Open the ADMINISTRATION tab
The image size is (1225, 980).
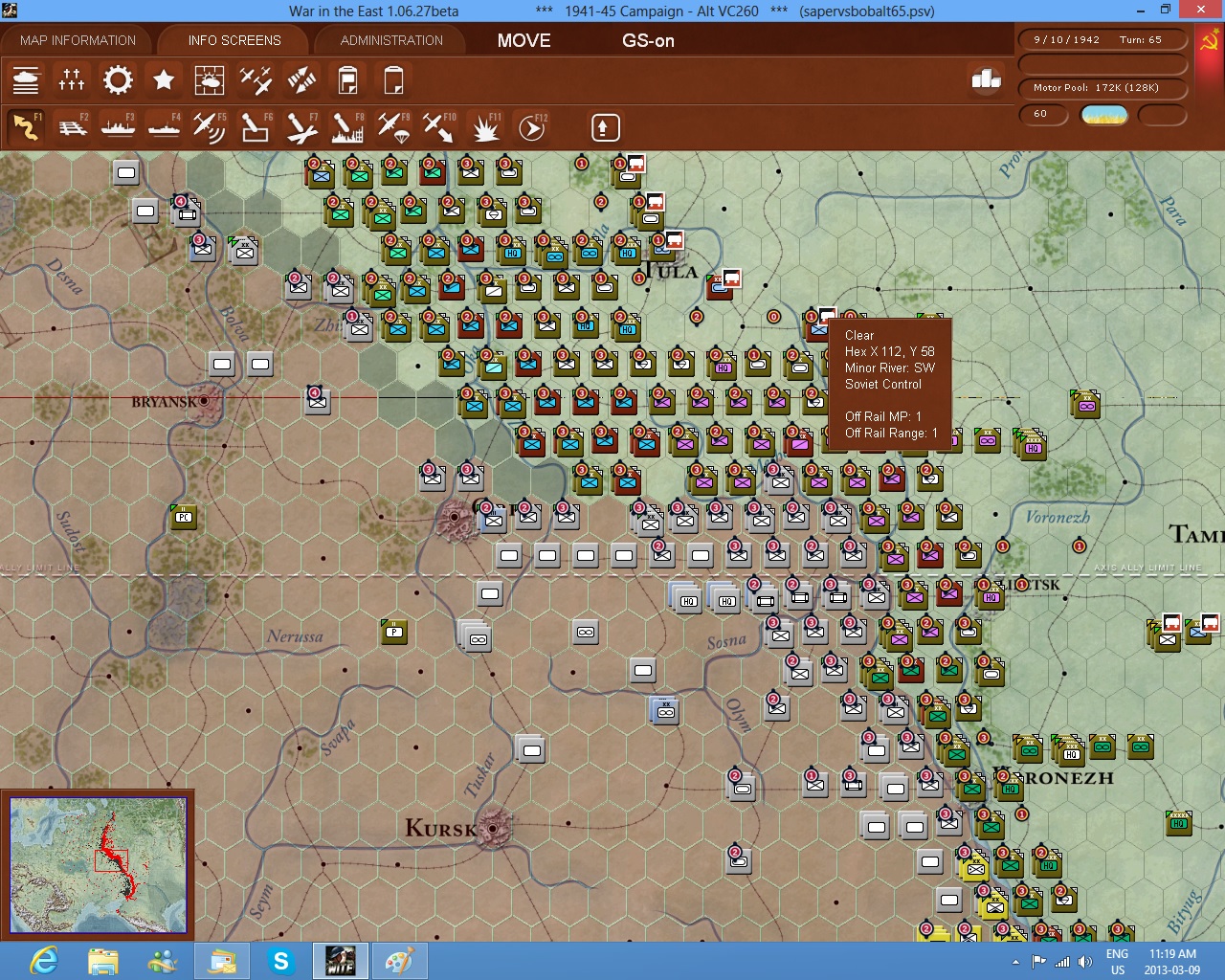pos(391,40)
